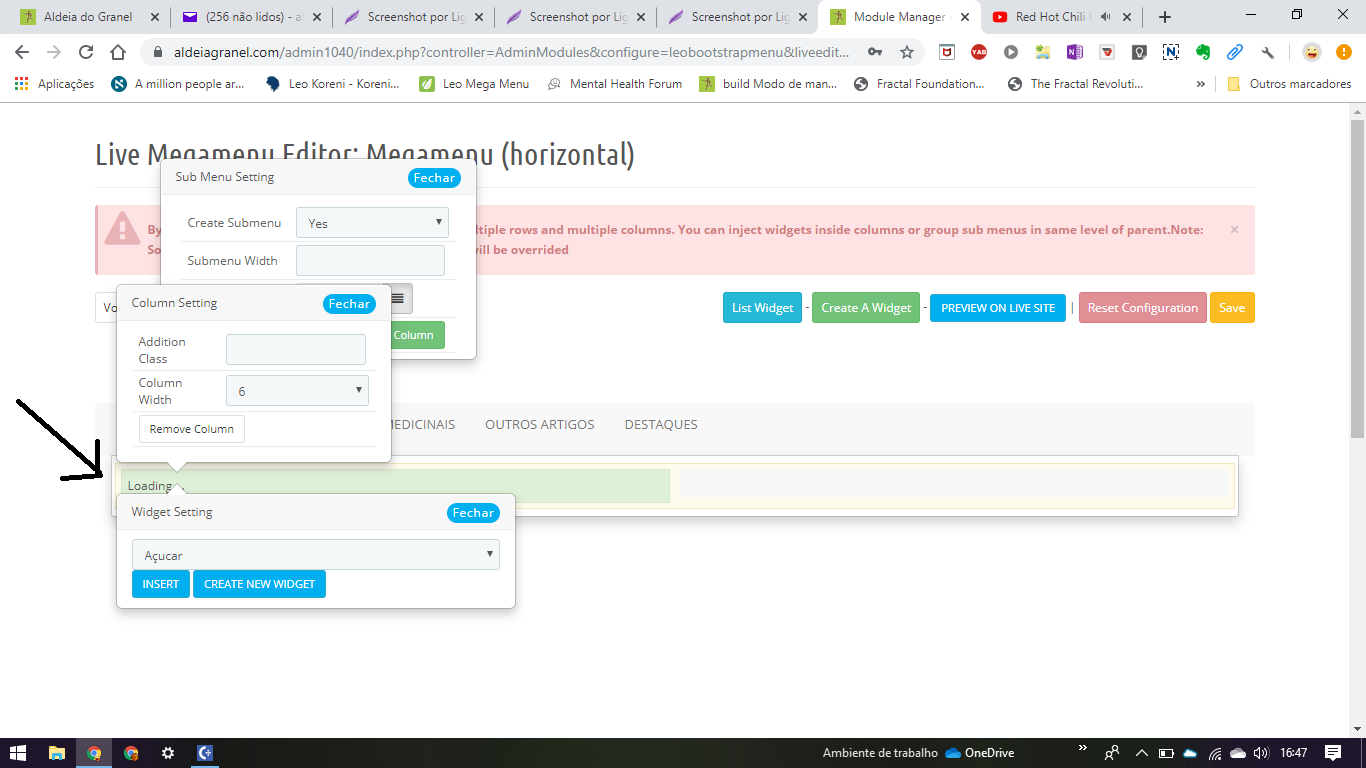
Task: Open the Column Width dropdown
Action: (297, 391)
